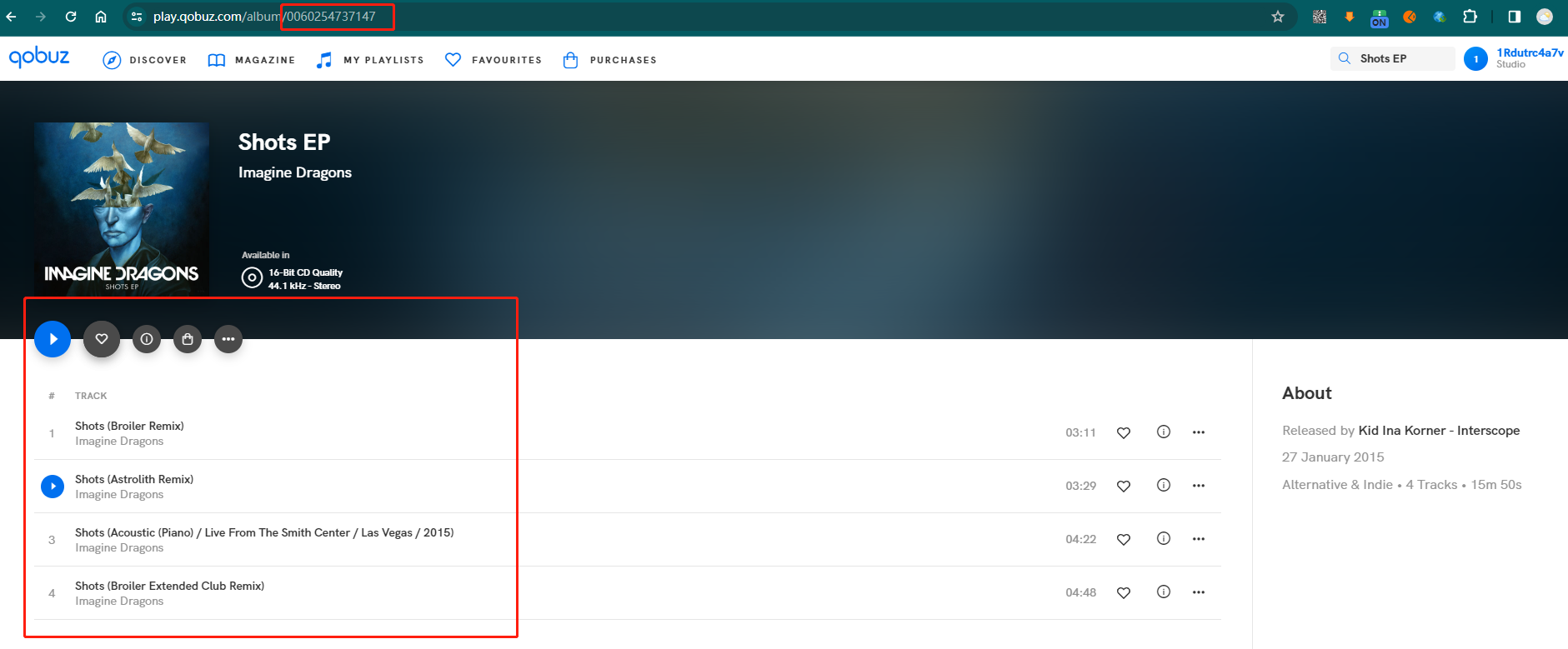Open Imagine Dragons artist page from header

point(295,172)
